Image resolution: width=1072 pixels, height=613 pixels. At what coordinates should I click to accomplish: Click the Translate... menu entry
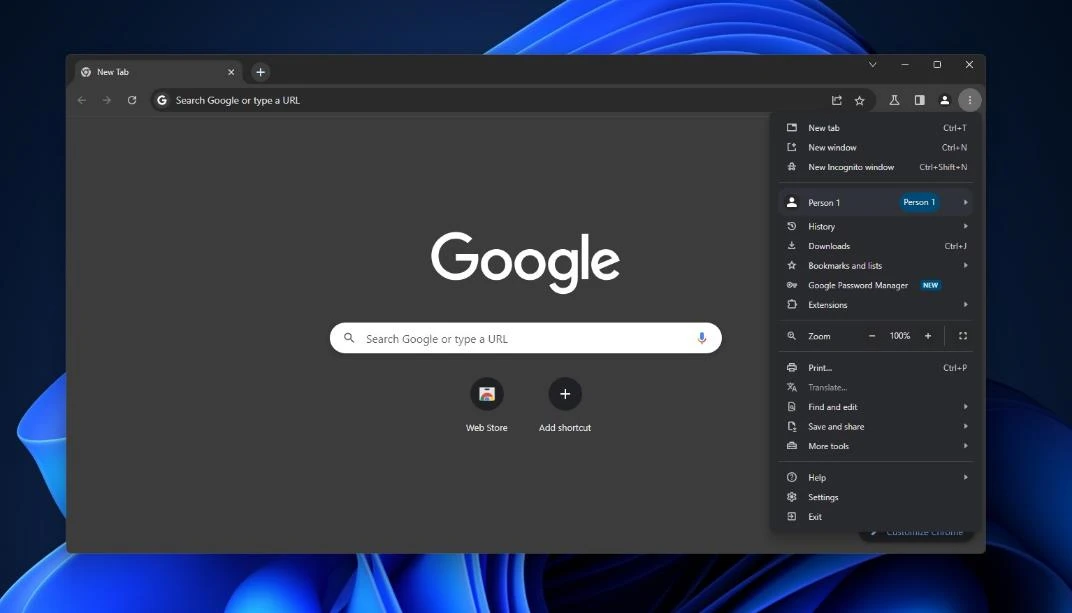pyautogui.click(x=876, y=387)
